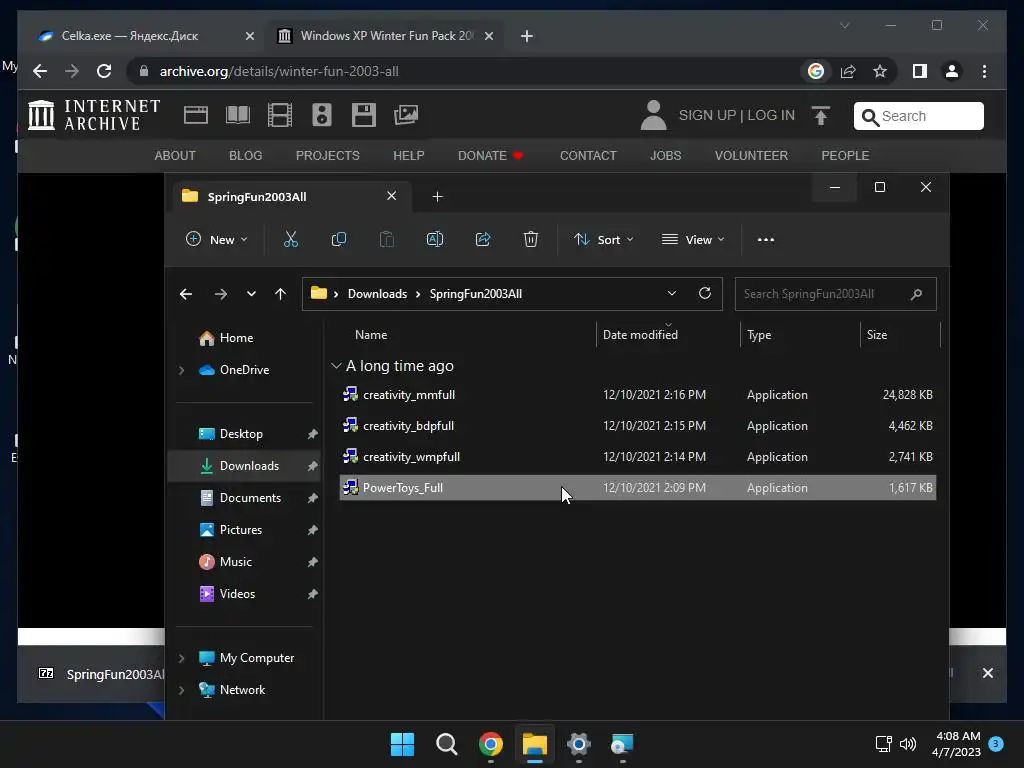Select the creativity_mmfull file
The width and height of the screenshot is (1024, 768).
tap(637, 394)
